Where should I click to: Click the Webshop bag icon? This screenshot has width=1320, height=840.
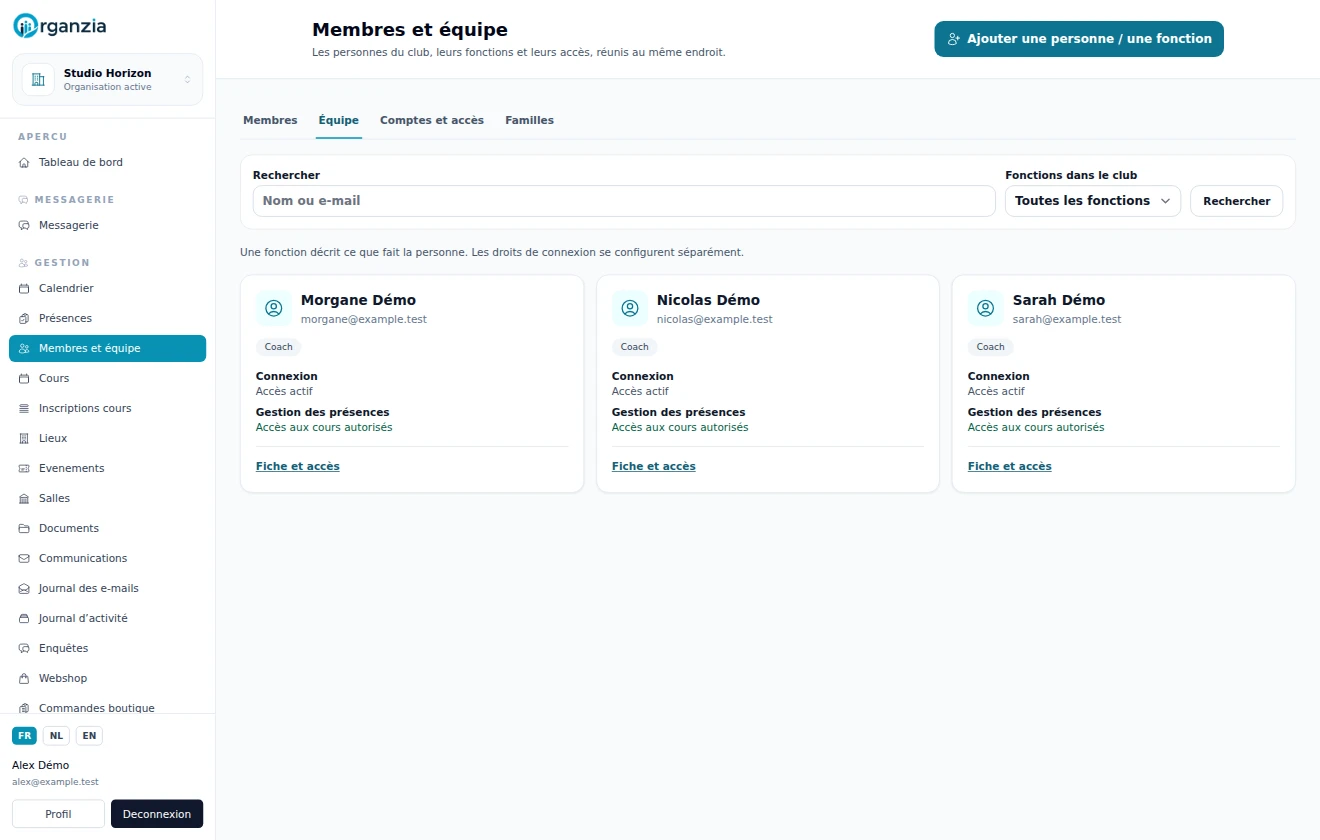[24, 678]
